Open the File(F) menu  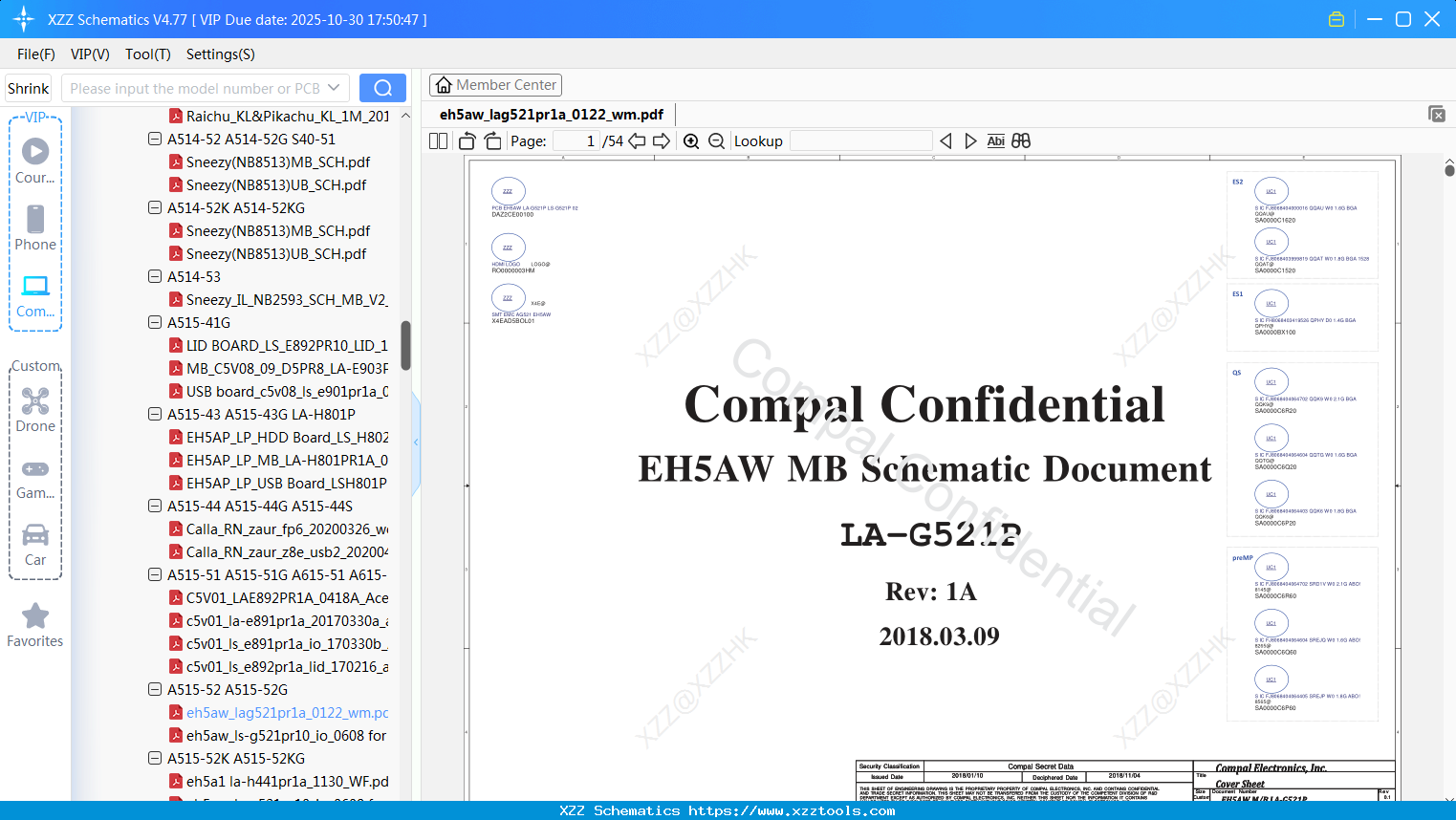click(x=36, y=54)
